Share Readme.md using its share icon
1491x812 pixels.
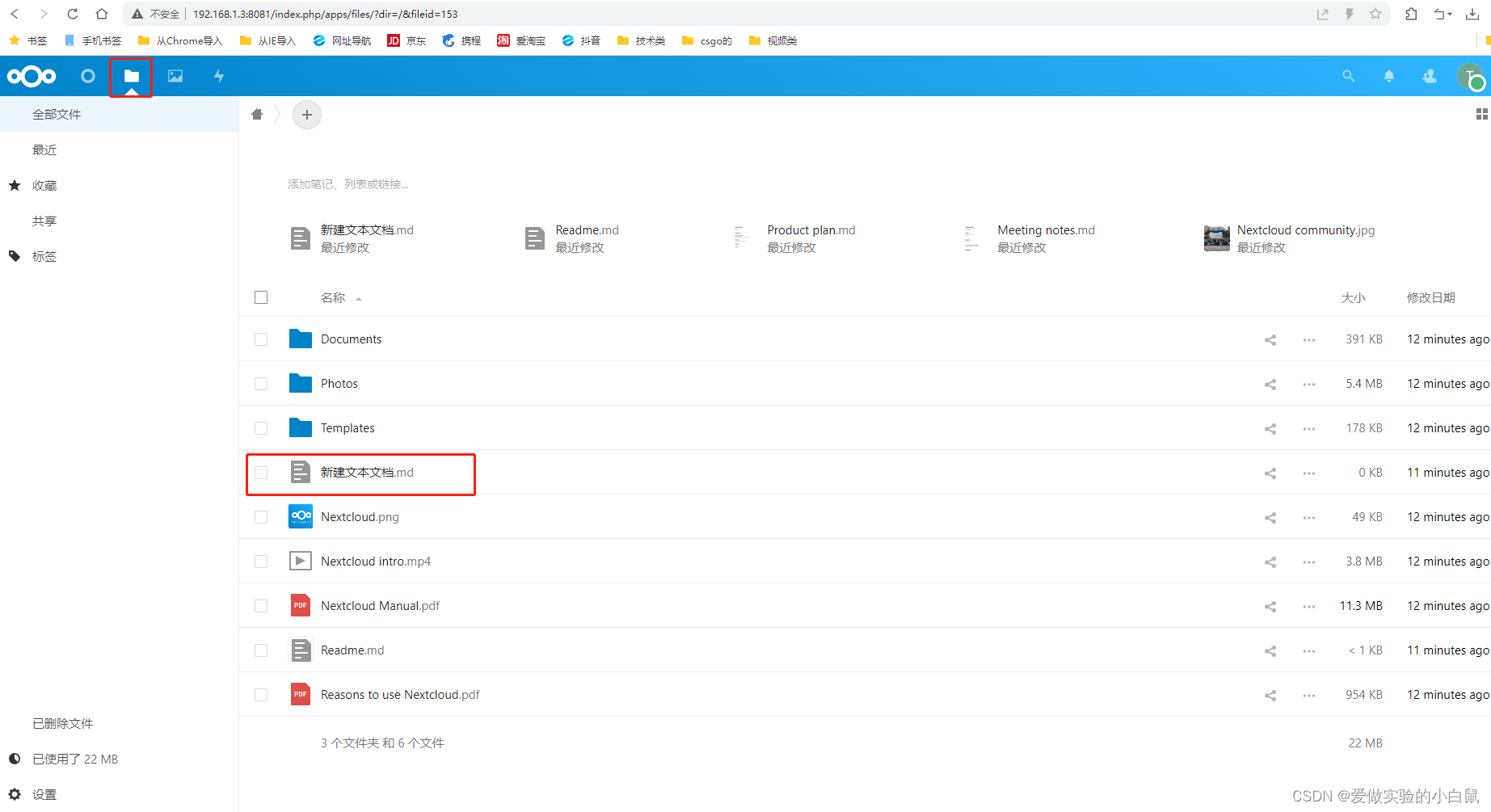click(1270, 651)
